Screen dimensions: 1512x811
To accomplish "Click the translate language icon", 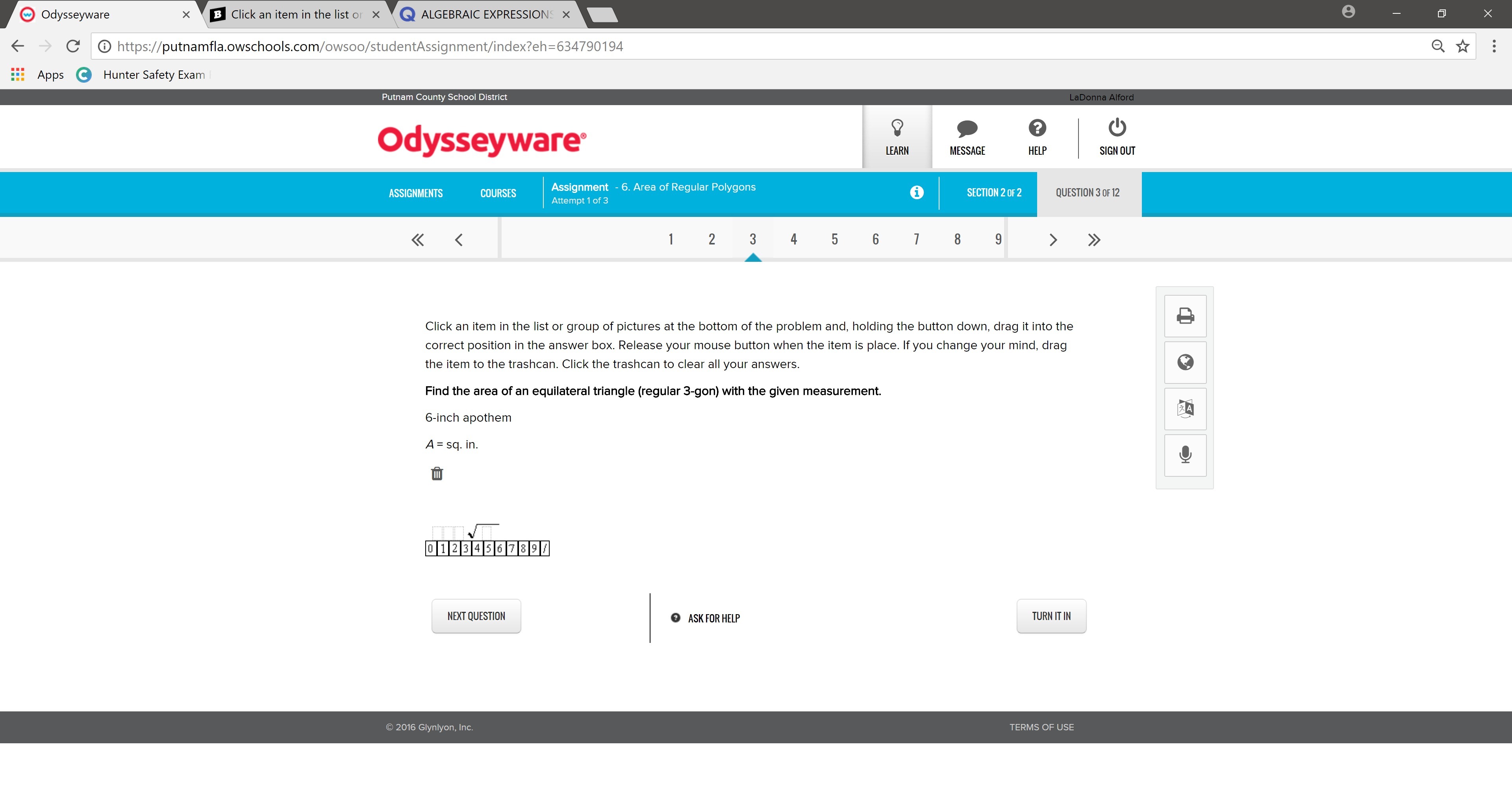I will click(1184, 408).
